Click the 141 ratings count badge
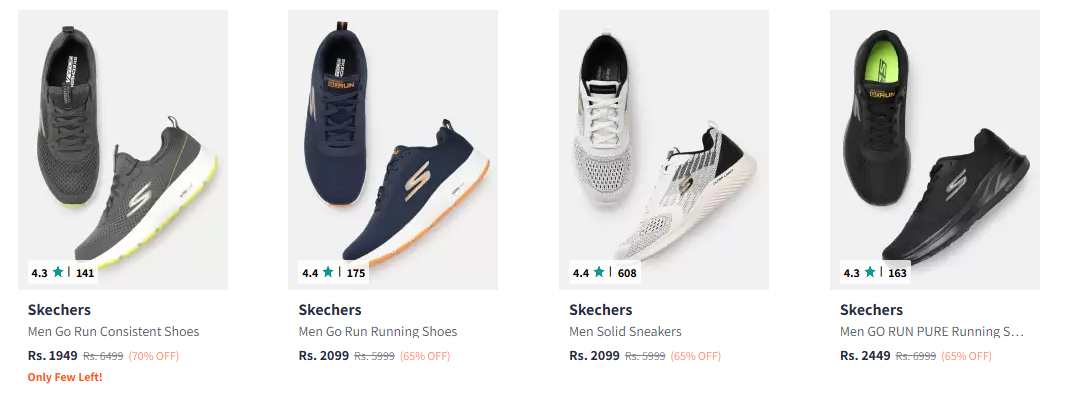1086x403 pixels. [85, 273]
